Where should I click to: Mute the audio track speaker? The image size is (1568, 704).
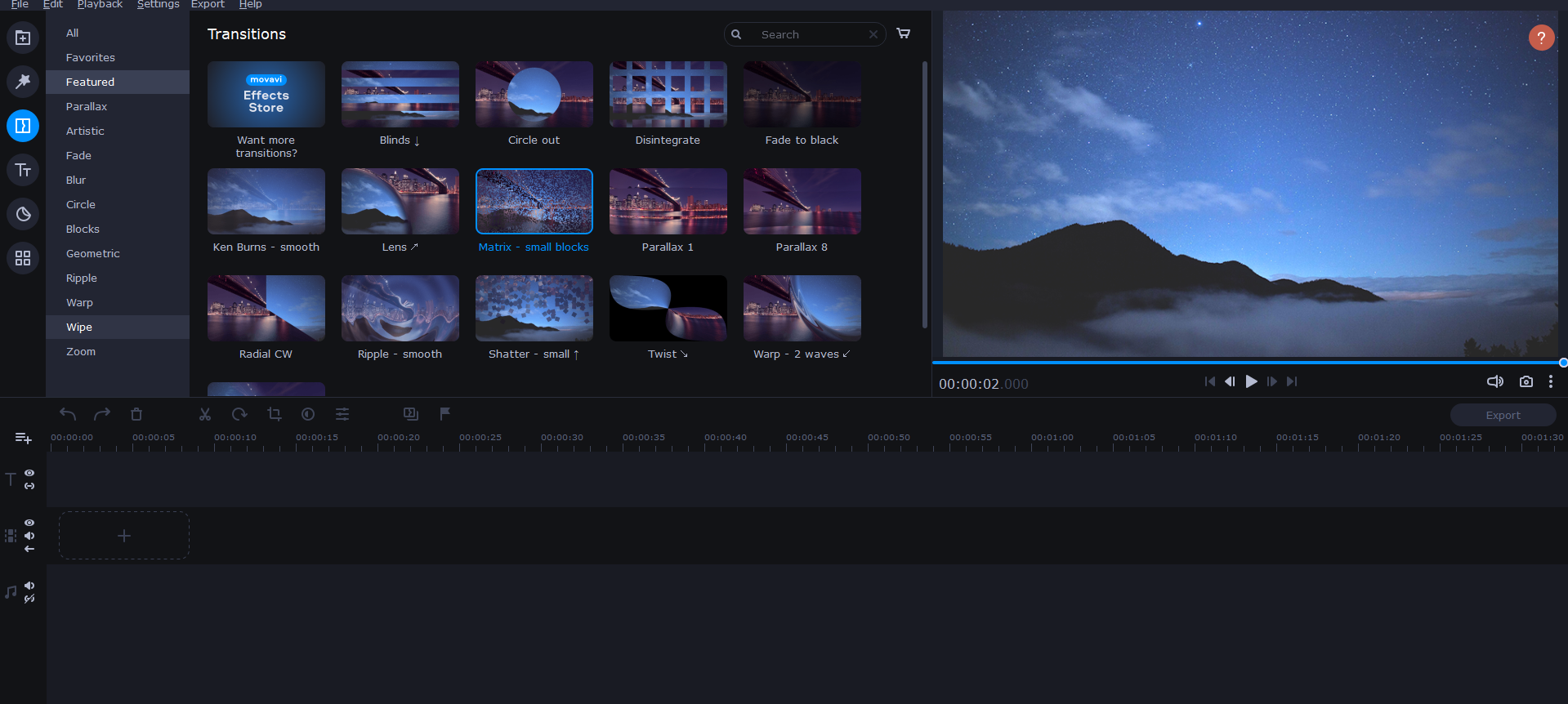click(x=29, y=586)
